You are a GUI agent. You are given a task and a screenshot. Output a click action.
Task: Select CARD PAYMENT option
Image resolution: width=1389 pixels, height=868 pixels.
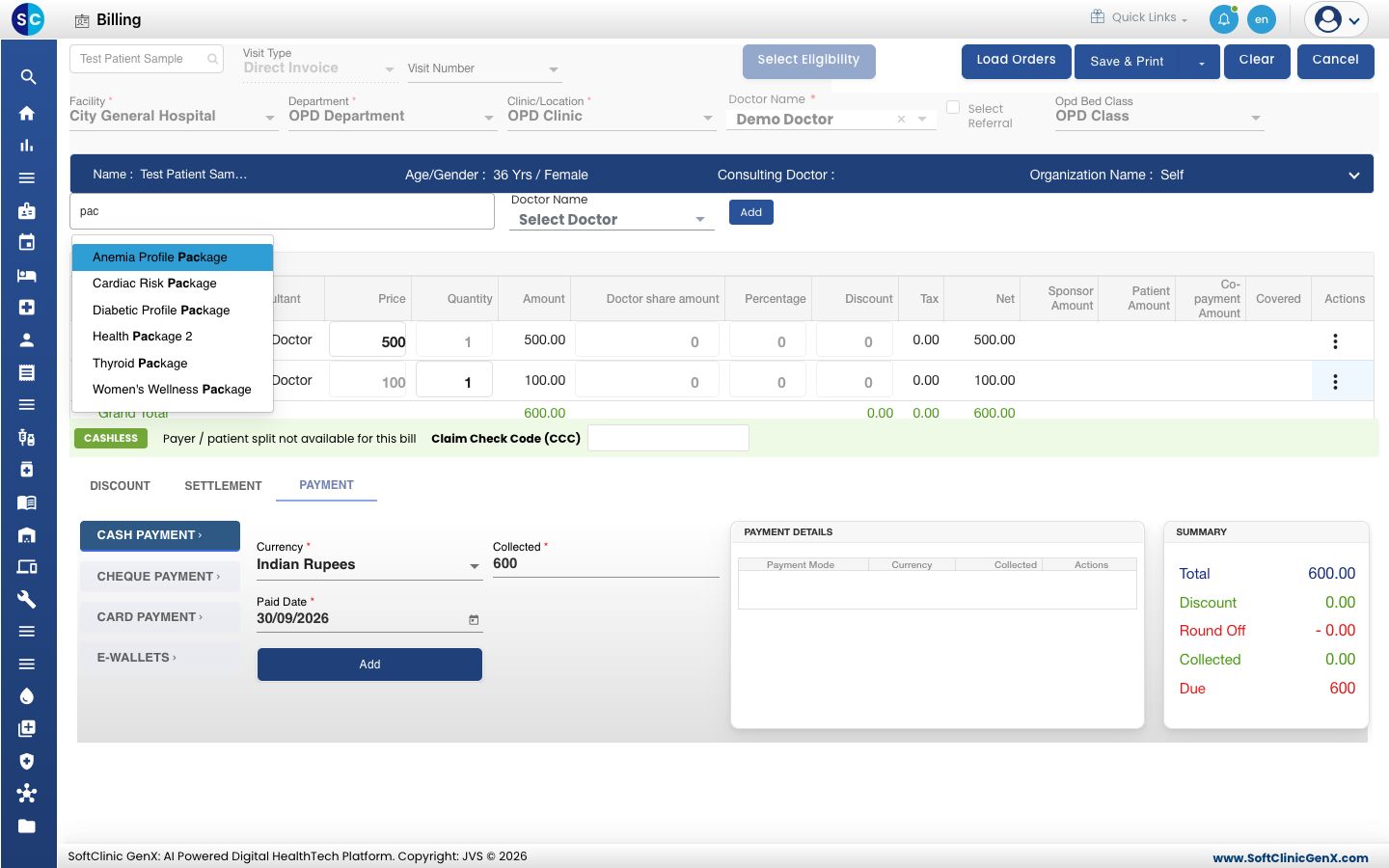[160, 617]
